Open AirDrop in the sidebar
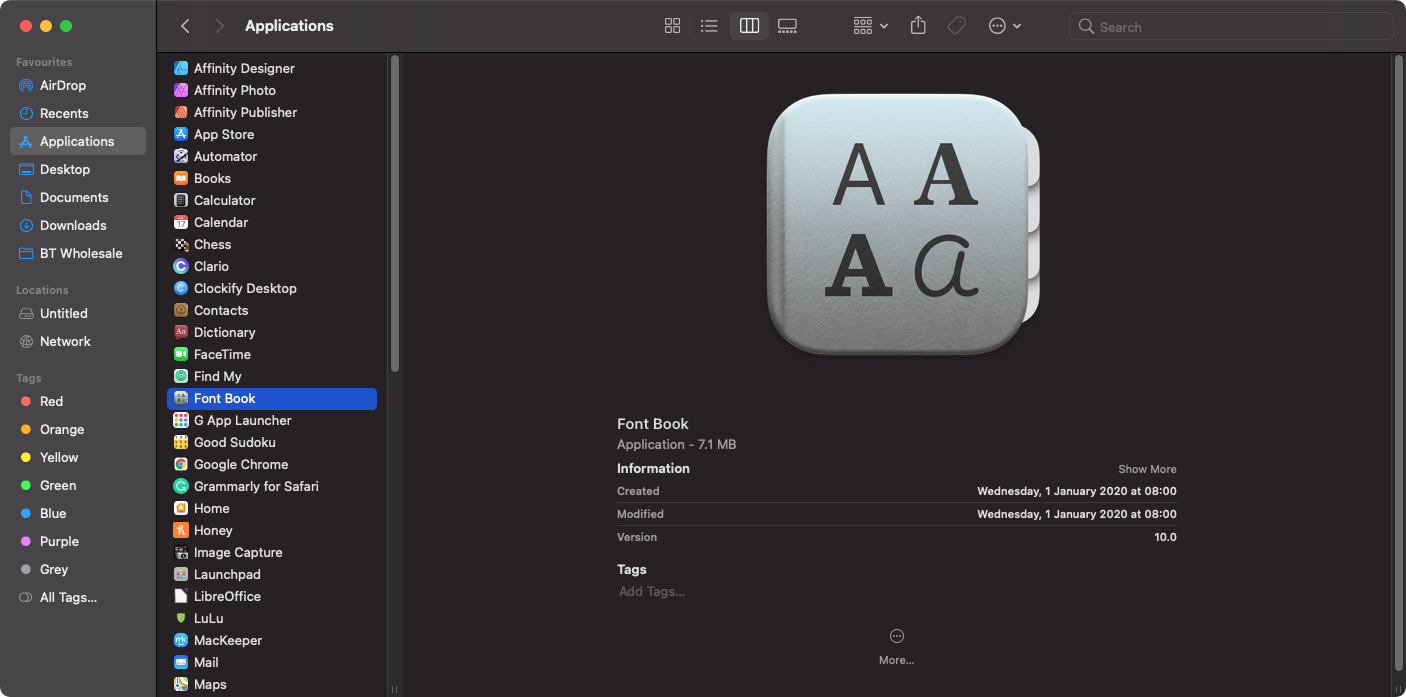 (78, 85)
